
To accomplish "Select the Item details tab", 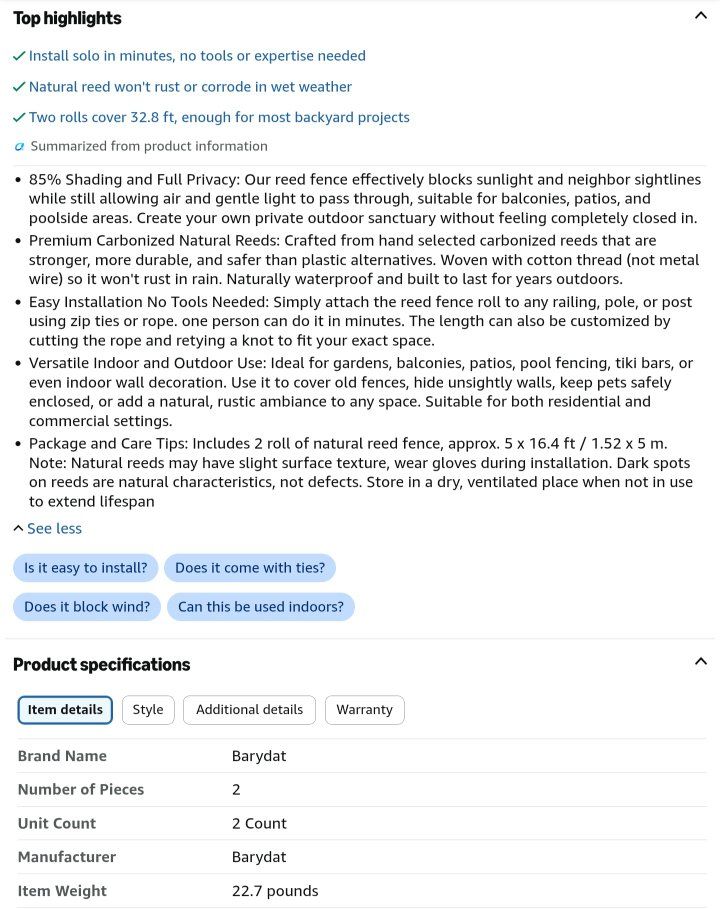I will point(65,710).
